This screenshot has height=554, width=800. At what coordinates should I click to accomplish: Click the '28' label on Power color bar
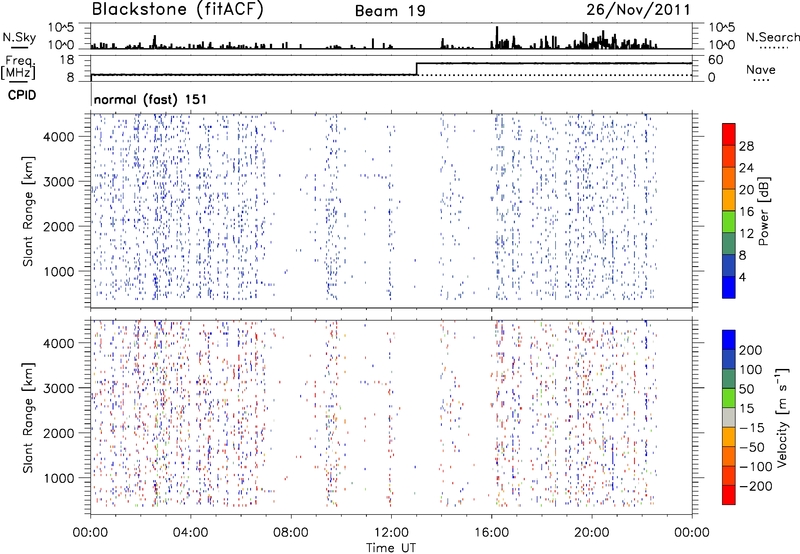(x=746, y=146)
